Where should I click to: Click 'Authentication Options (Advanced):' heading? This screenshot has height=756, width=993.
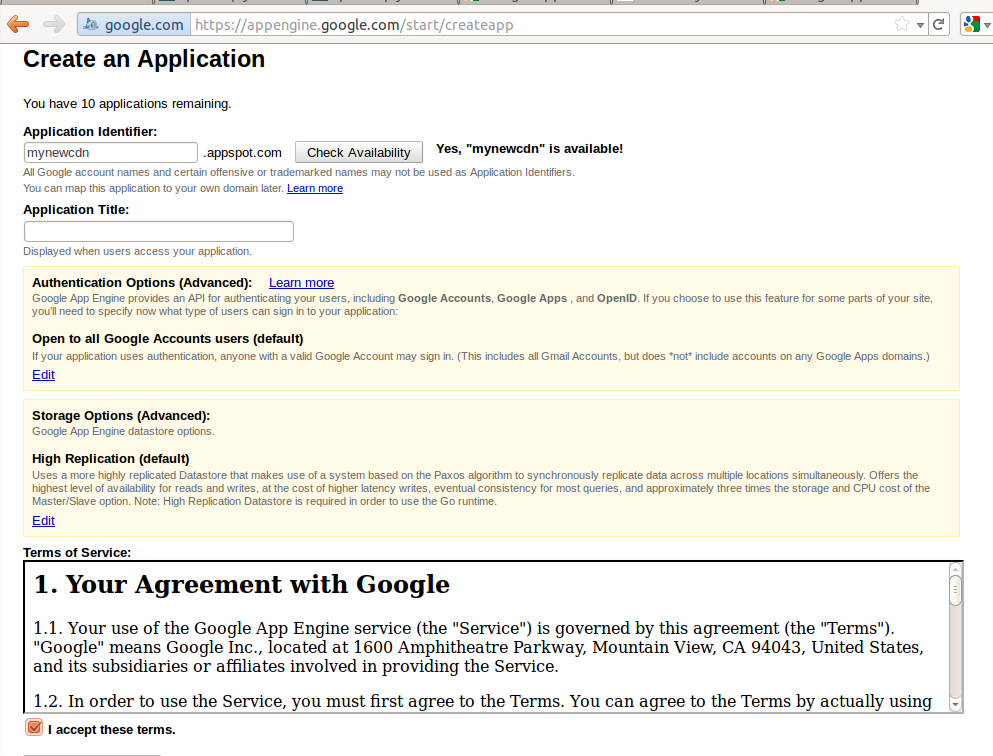click(x=142, y=282)
